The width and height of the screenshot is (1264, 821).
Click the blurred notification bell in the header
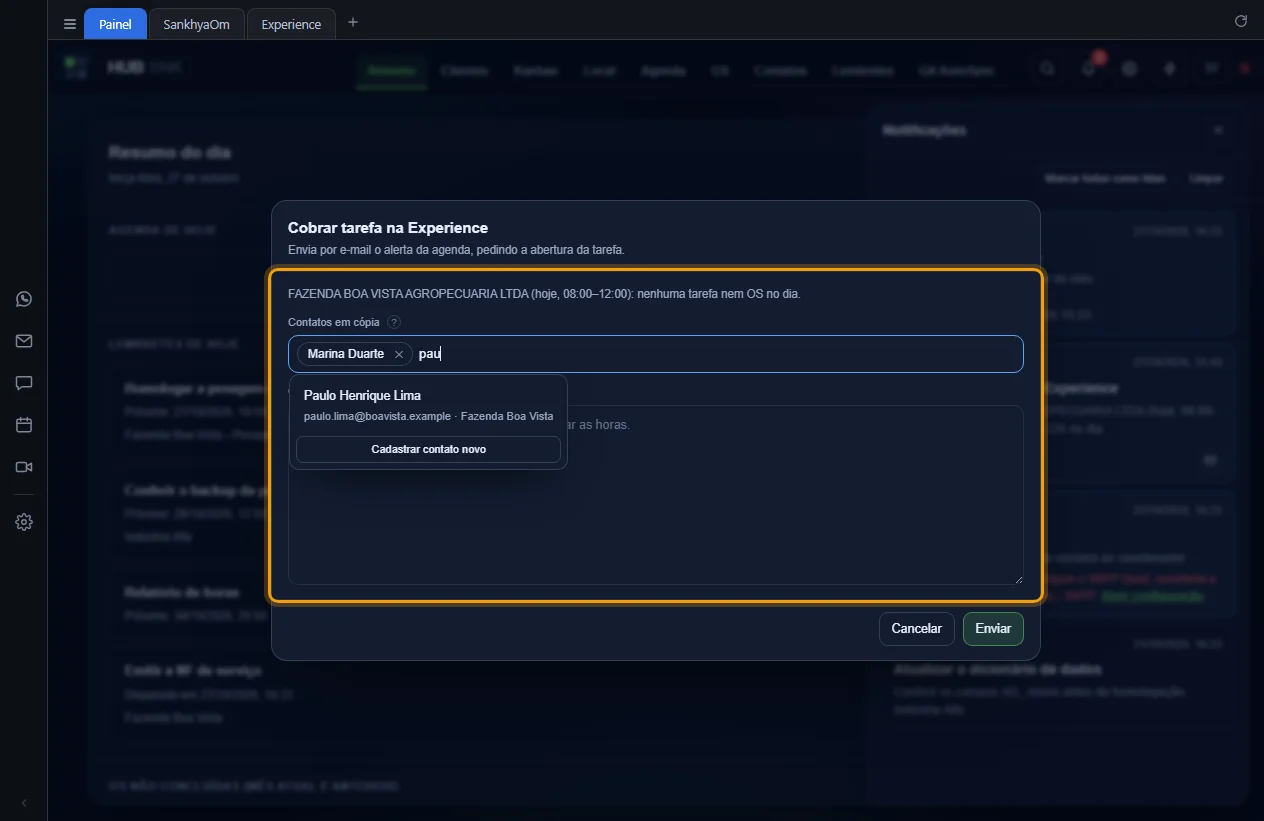coord(1089,69)
